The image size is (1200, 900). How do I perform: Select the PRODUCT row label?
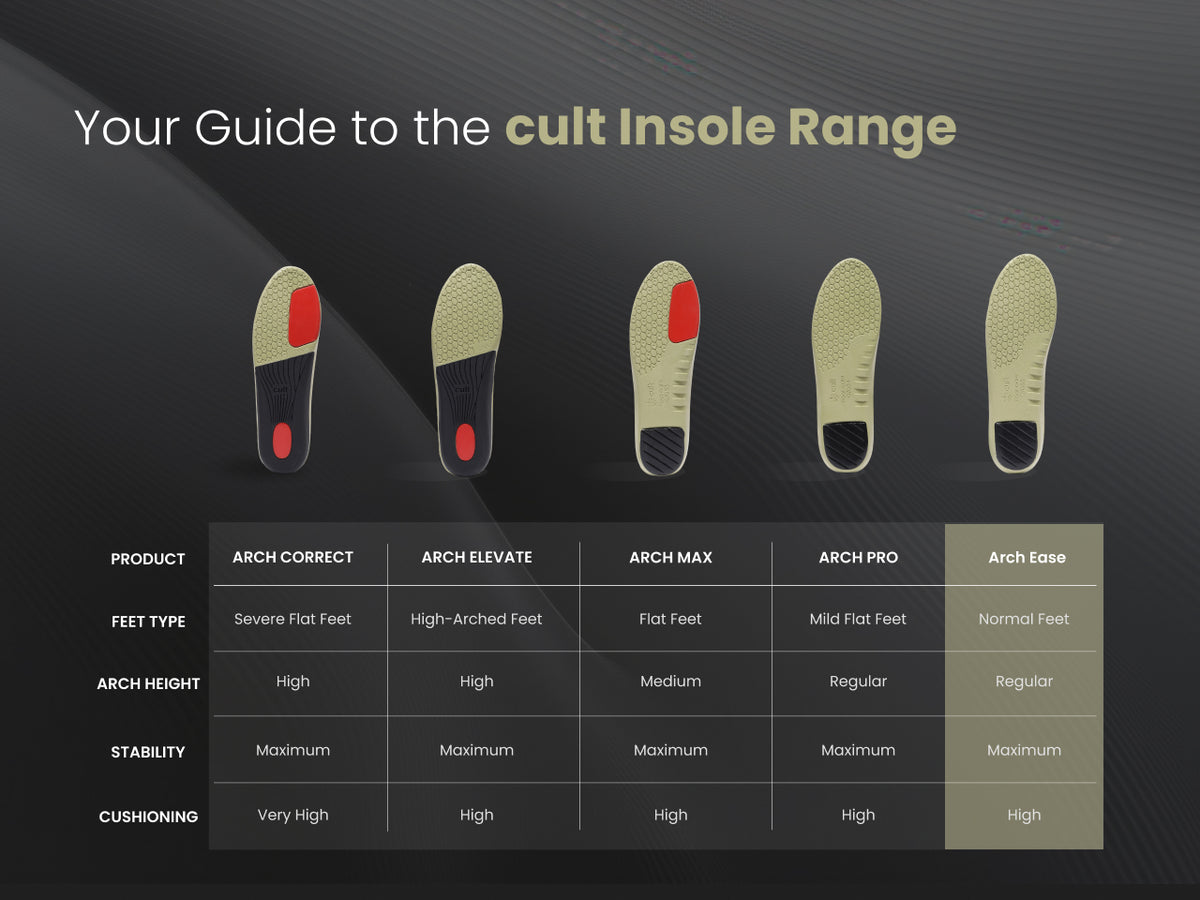pos(148,559)
